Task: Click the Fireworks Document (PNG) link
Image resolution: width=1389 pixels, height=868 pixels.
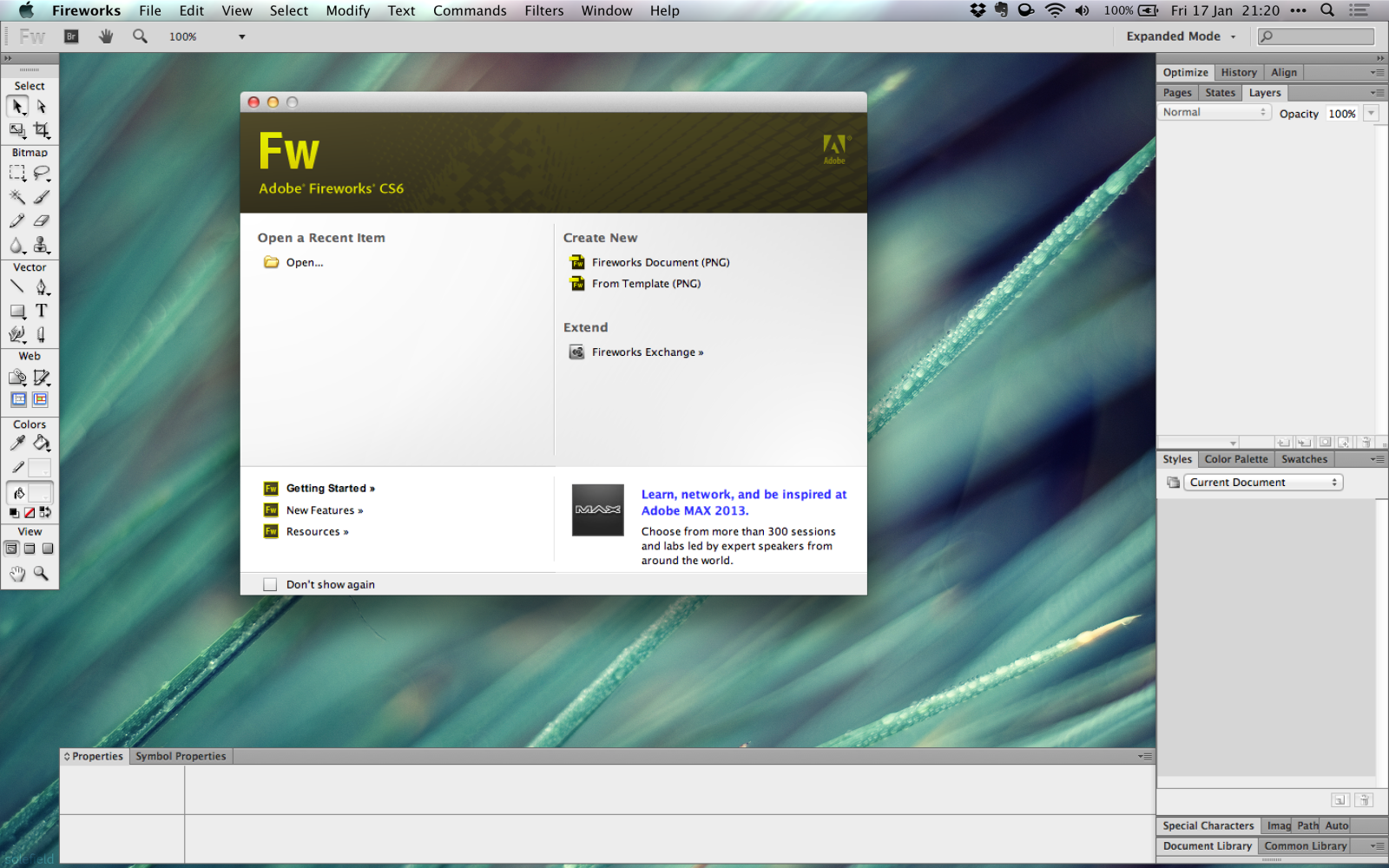Action: 661,262
